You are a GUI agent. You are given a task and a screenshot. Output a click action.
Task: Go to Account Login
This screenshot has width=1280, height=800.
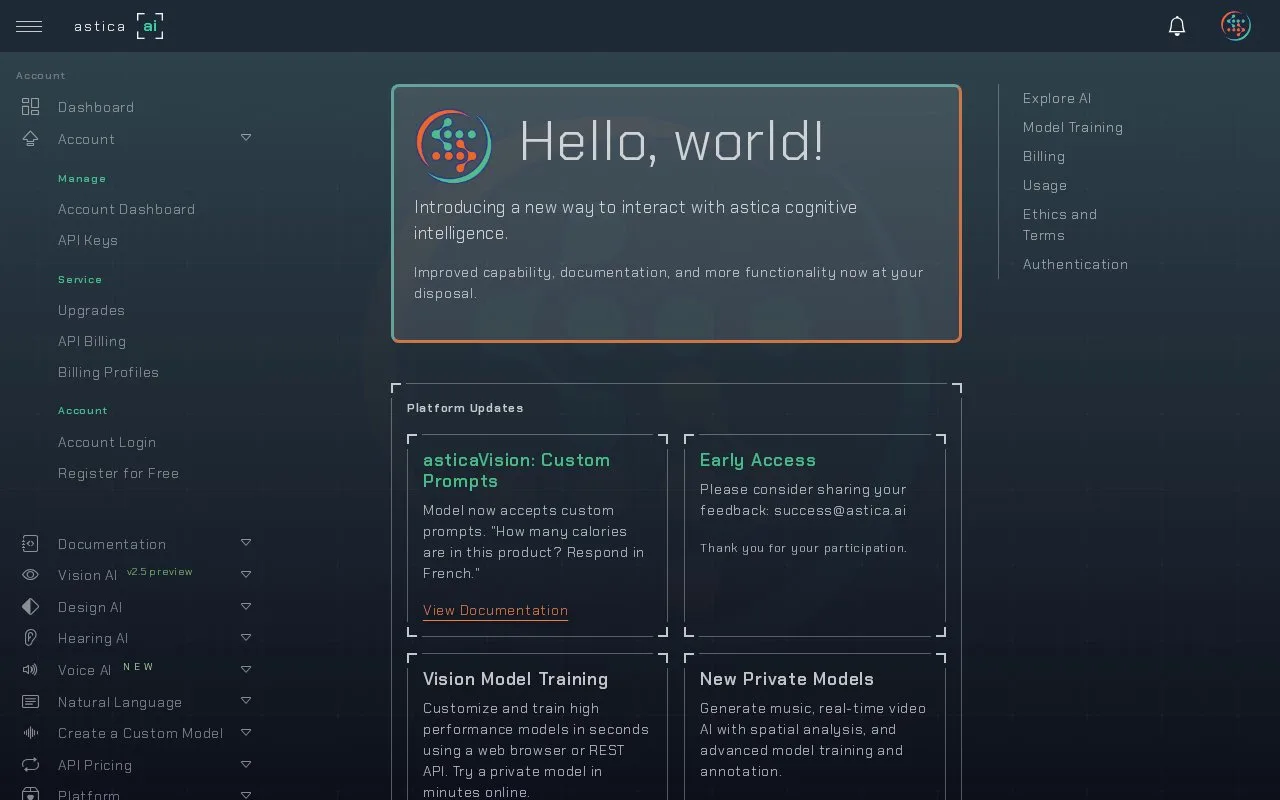(x=107, y=442)
